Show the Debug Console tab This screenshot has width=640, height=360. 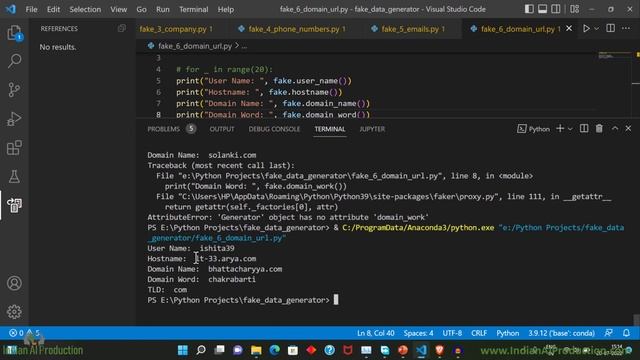point(274,129)
